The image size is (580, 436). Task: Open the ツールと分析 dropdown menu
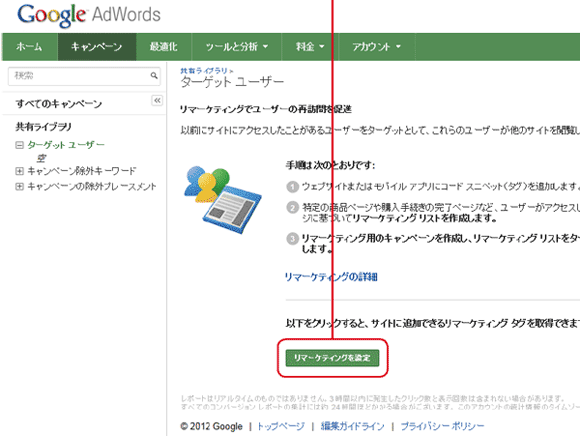[x=237, y=47]
